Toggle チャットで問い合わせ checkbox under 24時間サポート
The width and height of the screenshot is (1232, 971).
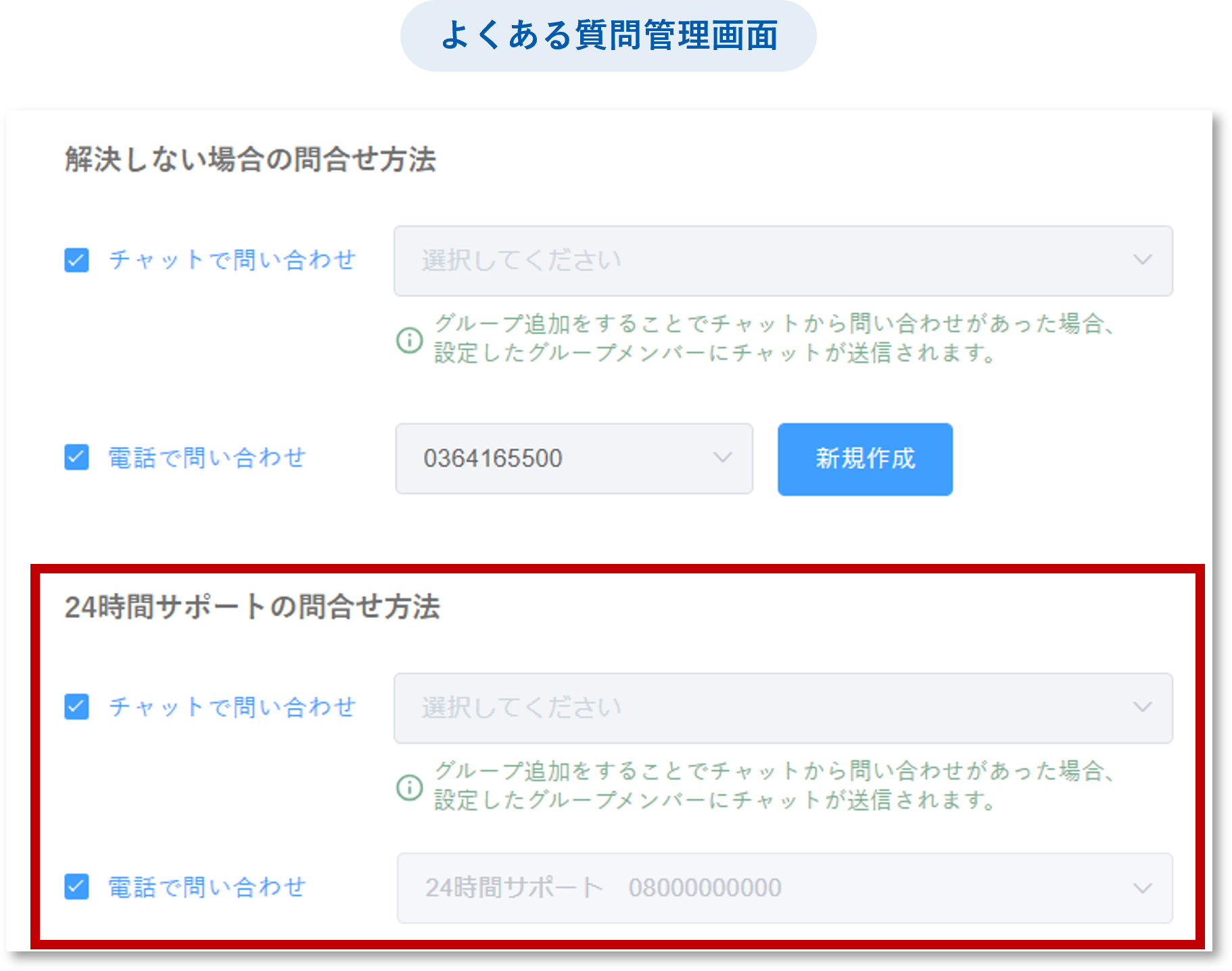pyautogui.click(x=76, y=707)
